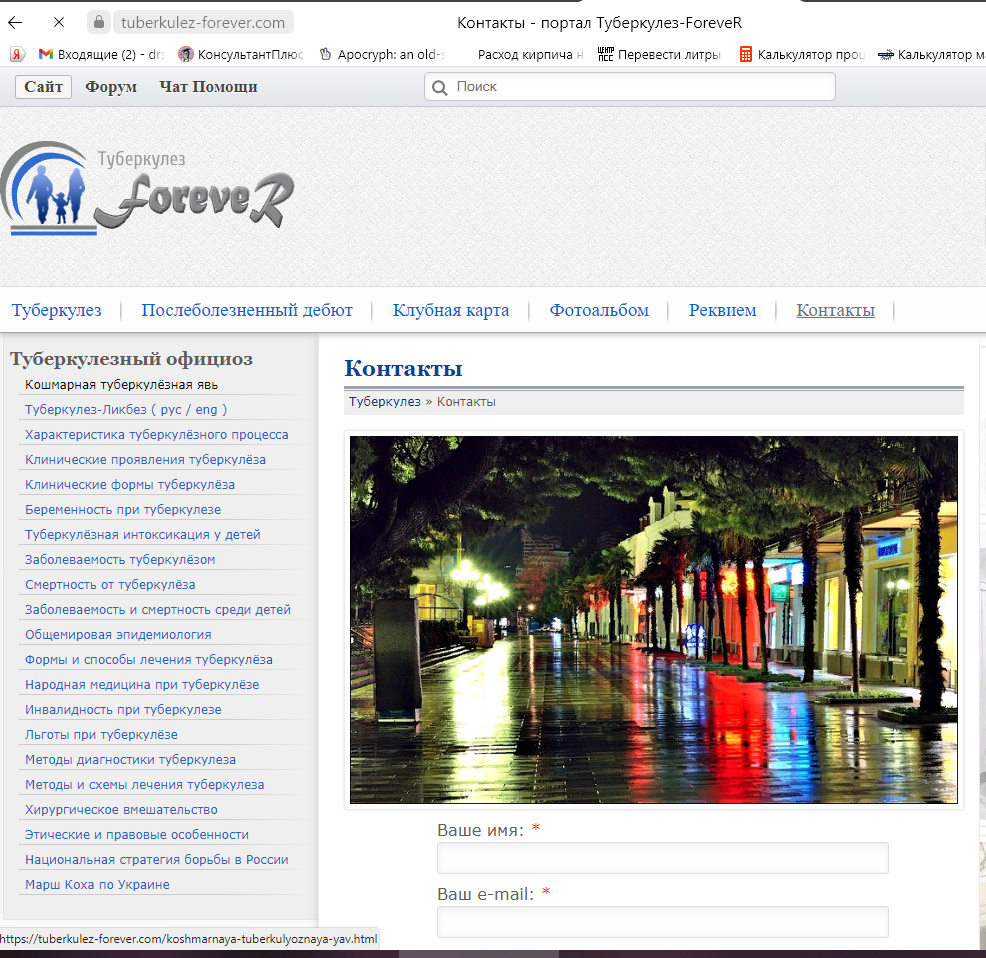Open Марш Коха по Украине link
This screenshot has width=986, height=958.
pos(97,884)
